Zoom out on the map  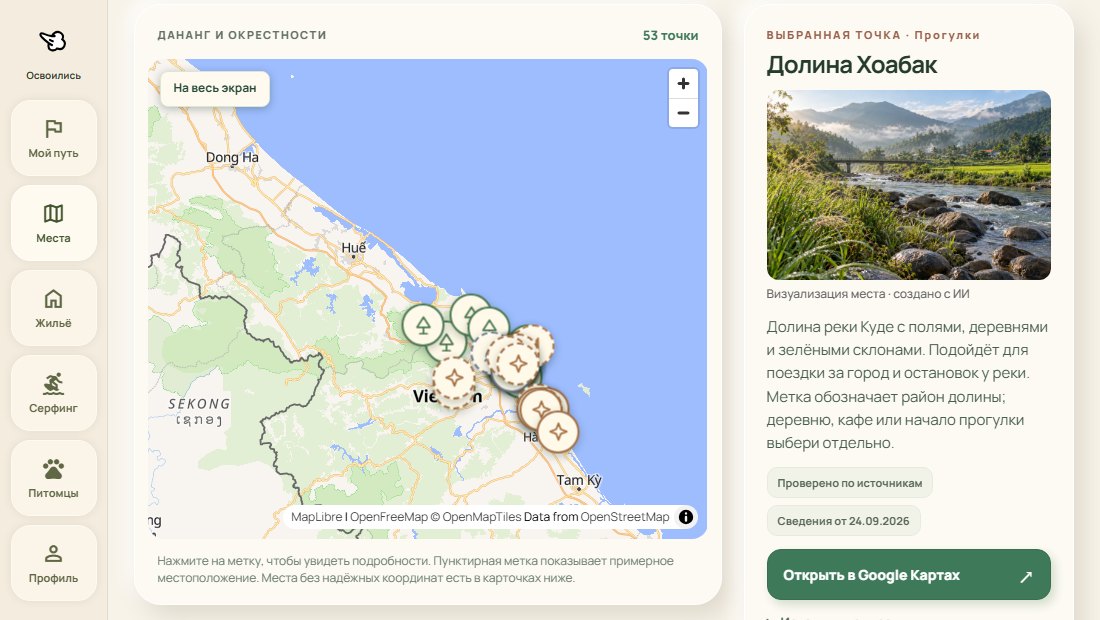click(683, 113)
